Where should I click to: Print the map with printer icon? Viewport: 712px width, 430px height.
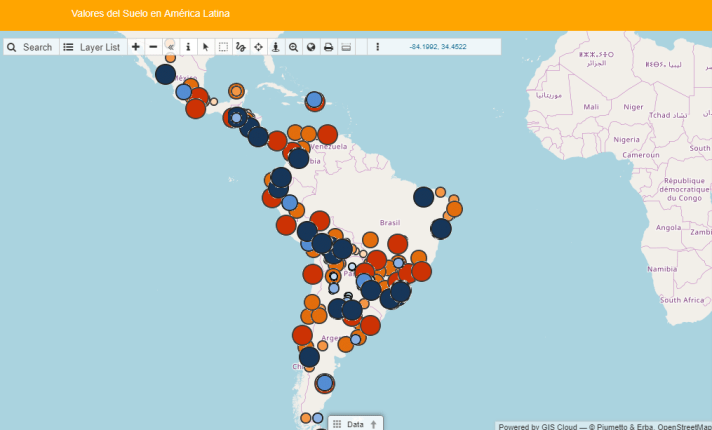(x=328, y=47)
